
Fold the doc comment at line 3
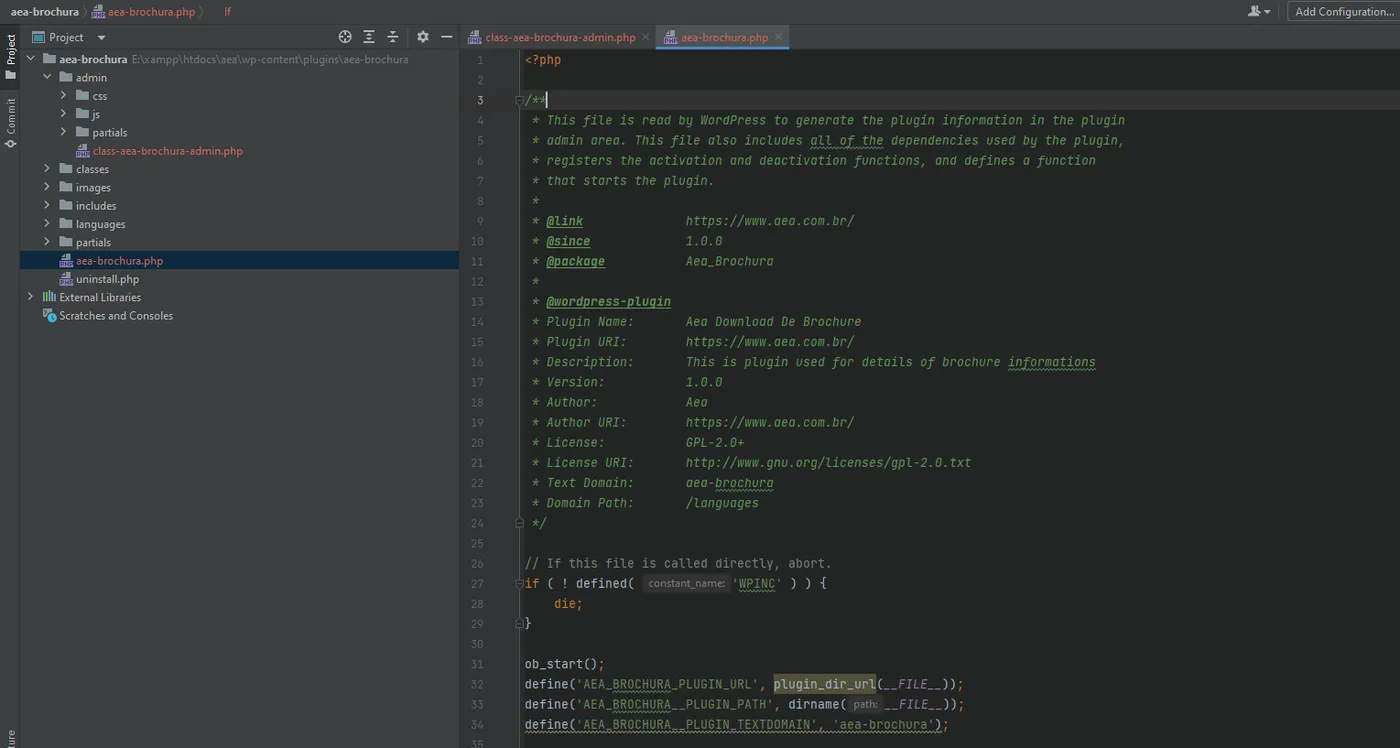coord(519,100)
